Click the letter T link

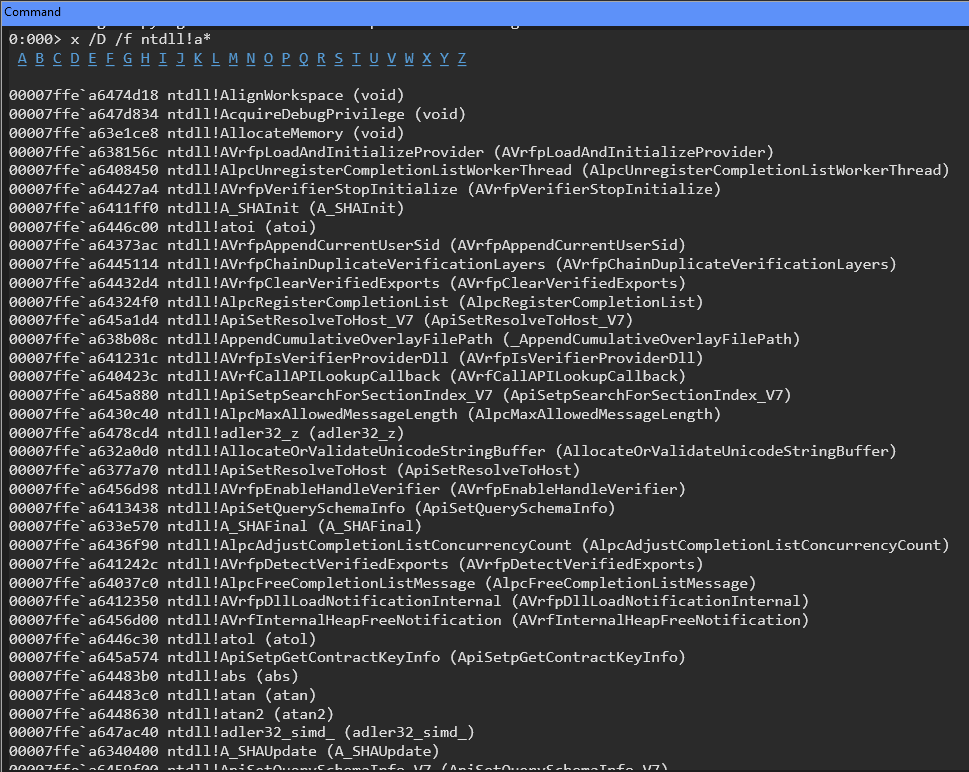(x=356, y=58)
